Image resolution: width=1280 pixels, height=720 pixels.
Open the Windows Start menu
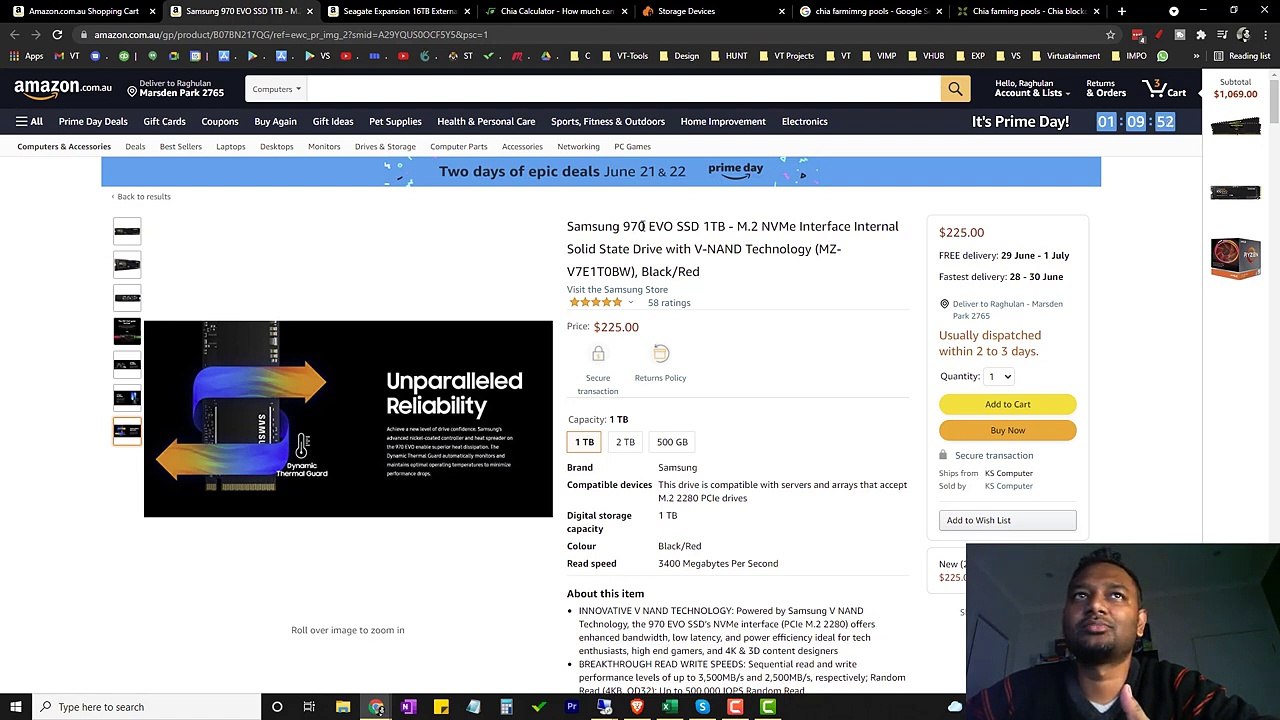15,707
